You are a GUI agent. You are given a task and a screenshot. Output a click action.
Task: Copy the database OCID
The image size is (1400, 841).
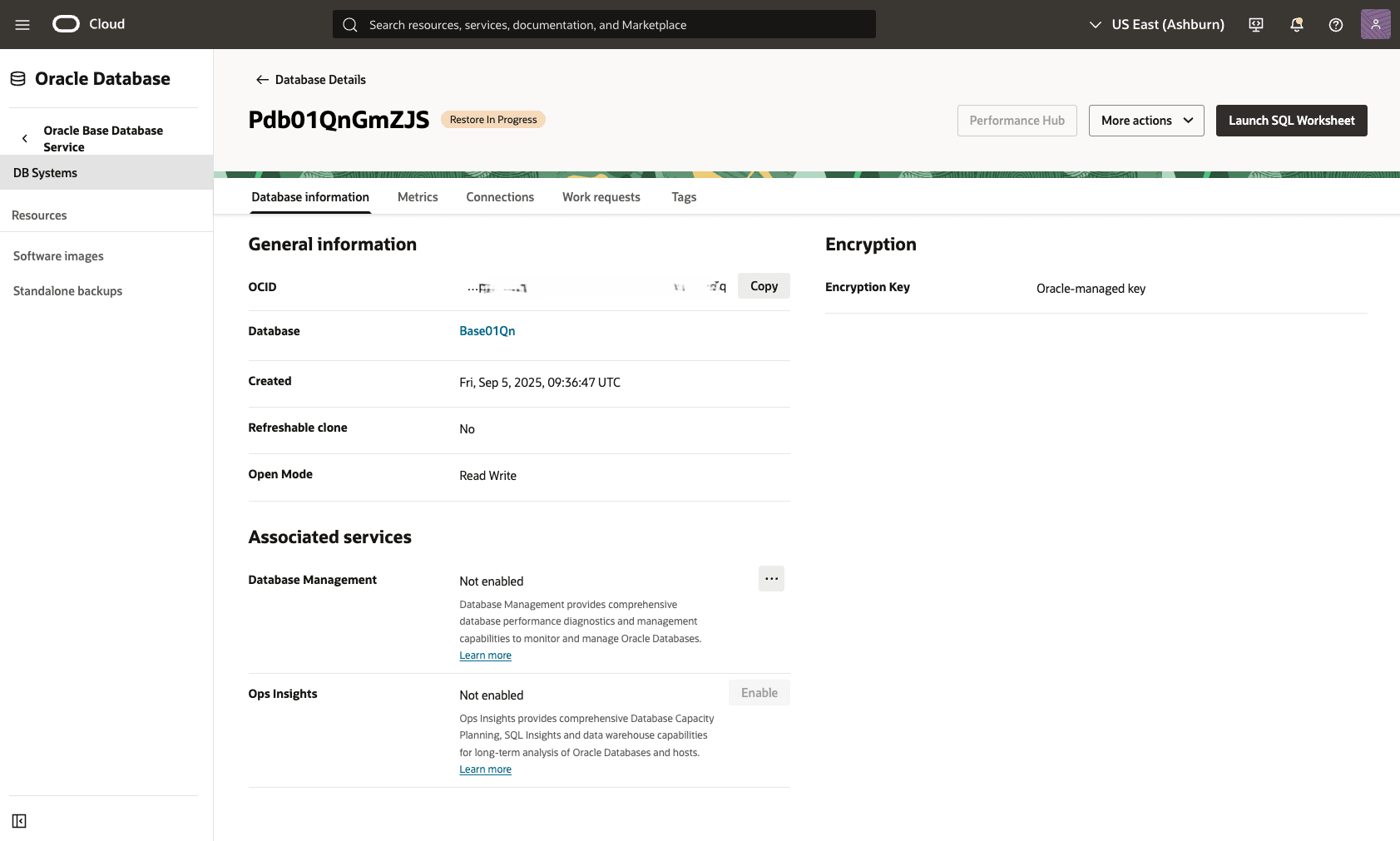click(763, 285)
